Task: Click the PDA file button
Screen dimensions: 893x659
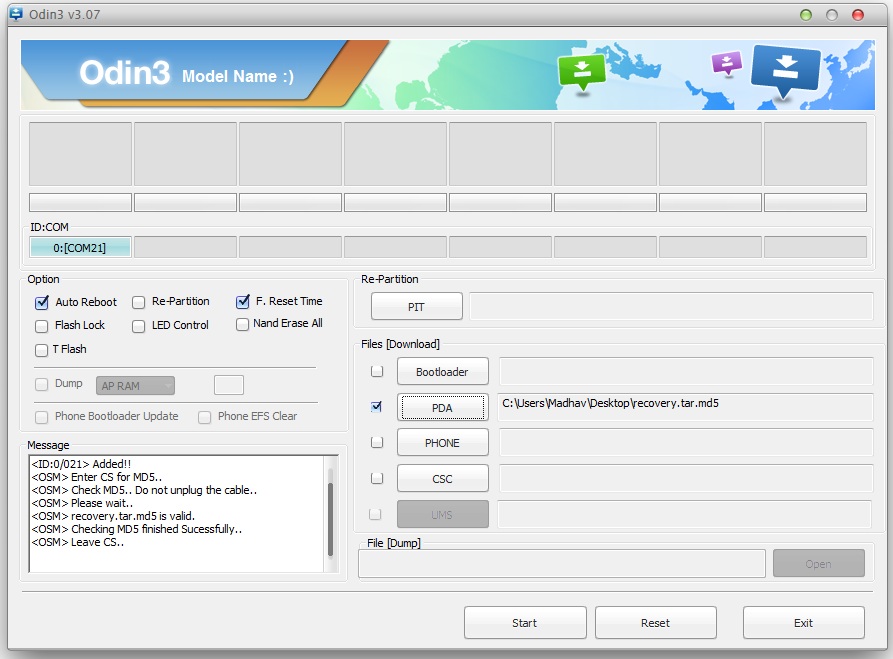Action: (442, 407)
